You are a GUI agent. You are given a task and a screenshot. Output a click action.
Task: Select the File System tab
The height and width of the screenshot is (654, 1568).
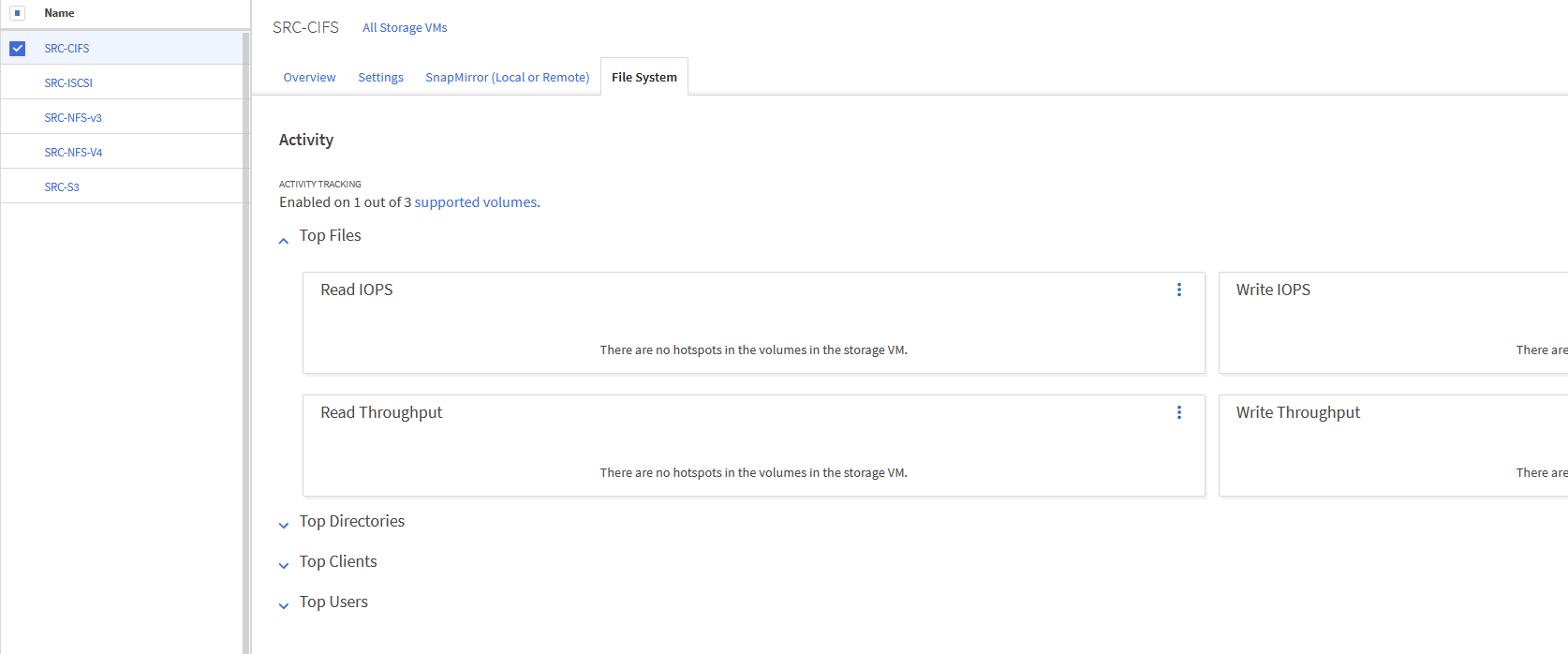pyautogui.click(x=644, y=78)
